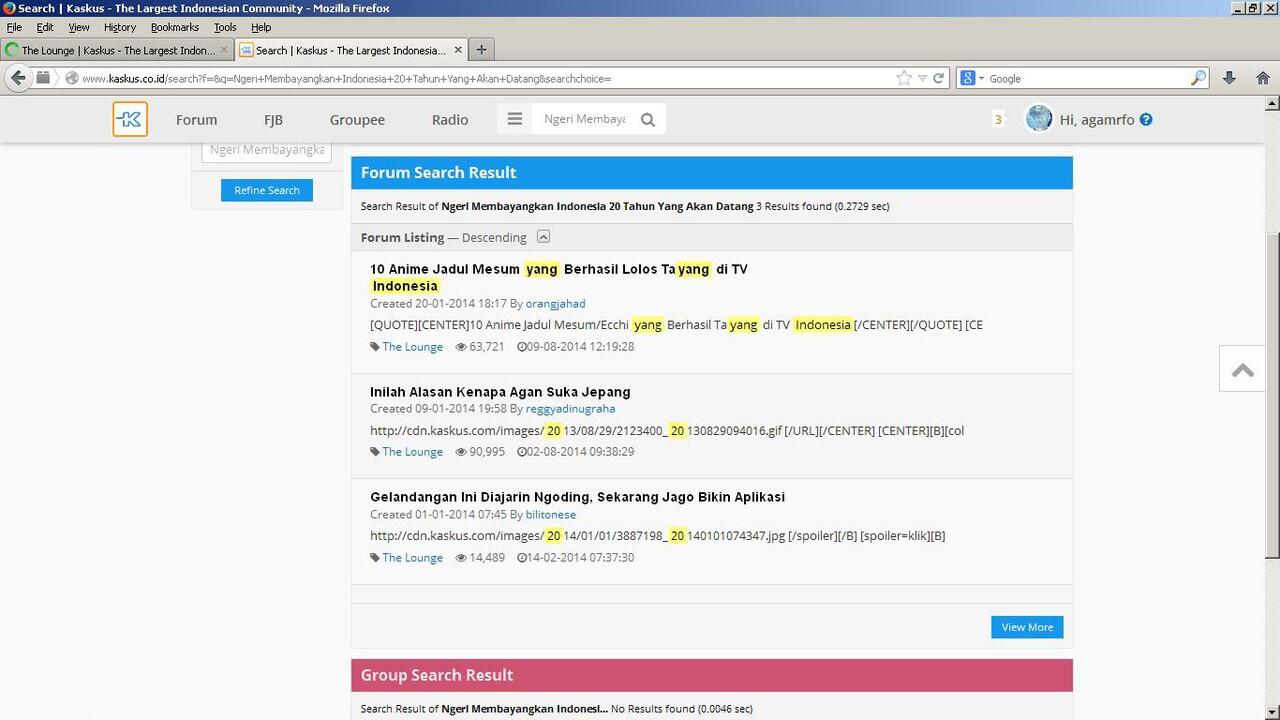
Task: Open the Google search engine dropdown
Action: (973, 78)
